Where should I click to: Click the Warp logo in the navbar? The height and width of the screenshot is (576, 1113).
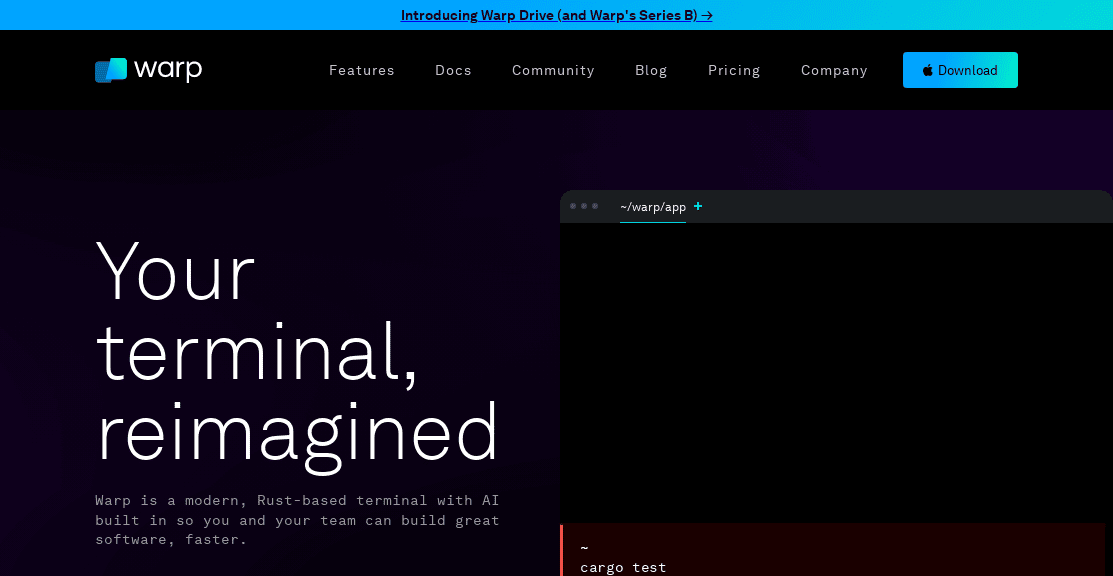147,69
